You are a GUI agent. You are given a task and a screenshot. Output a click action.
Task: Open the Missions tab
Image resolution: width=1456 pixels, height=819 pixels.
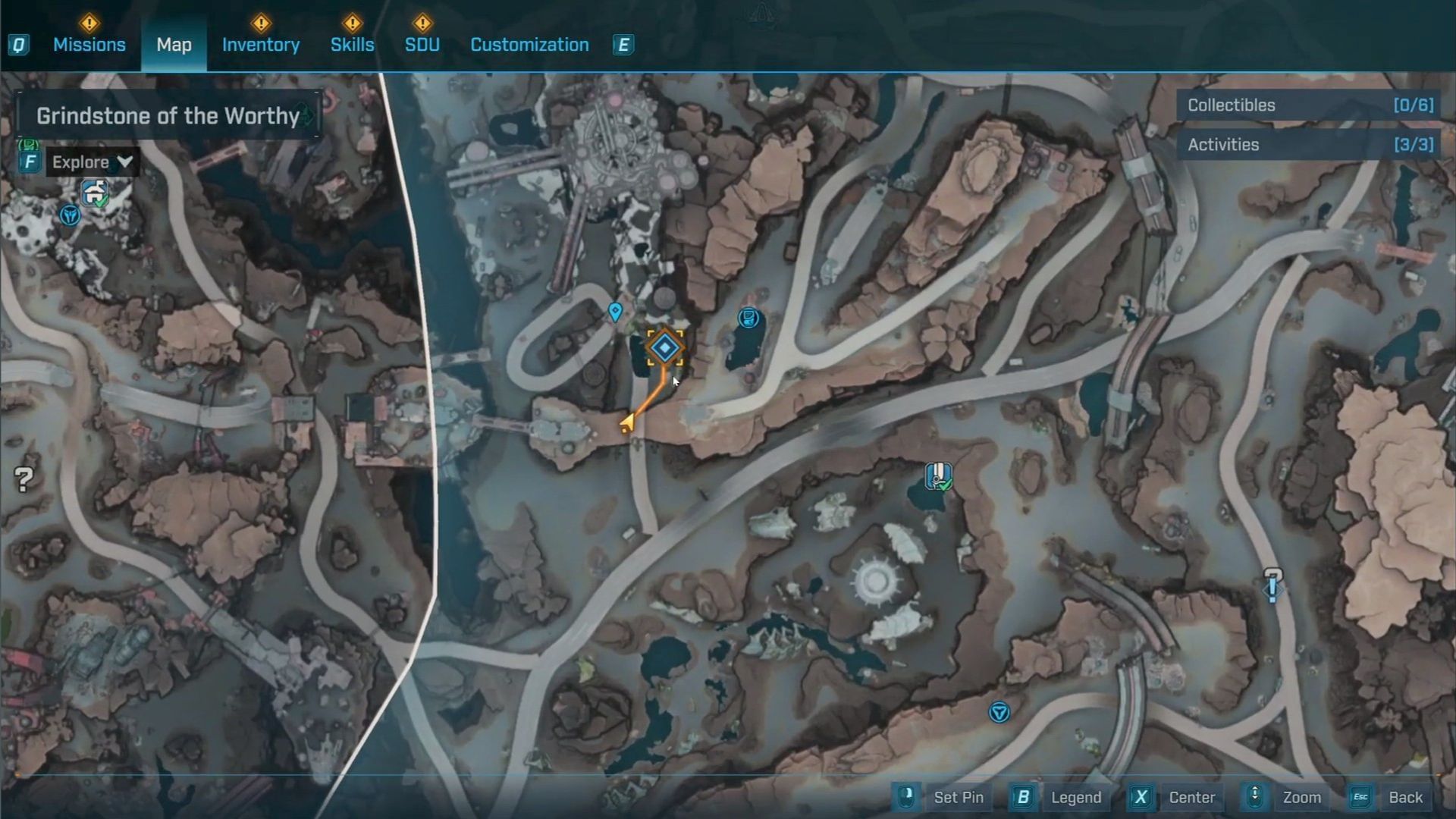89,45
